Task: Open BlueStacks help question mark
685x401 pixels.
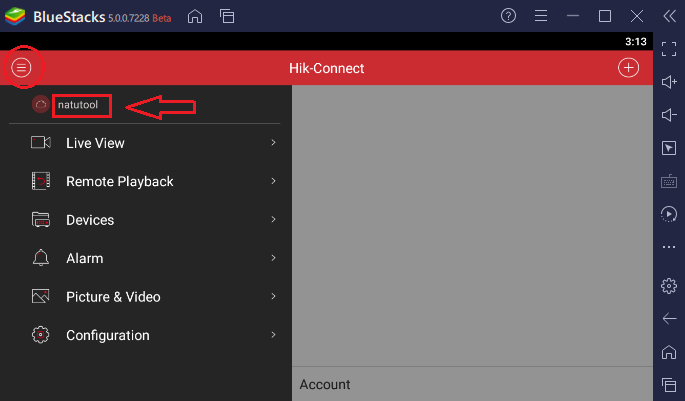Action: click(x=508, y=16)
